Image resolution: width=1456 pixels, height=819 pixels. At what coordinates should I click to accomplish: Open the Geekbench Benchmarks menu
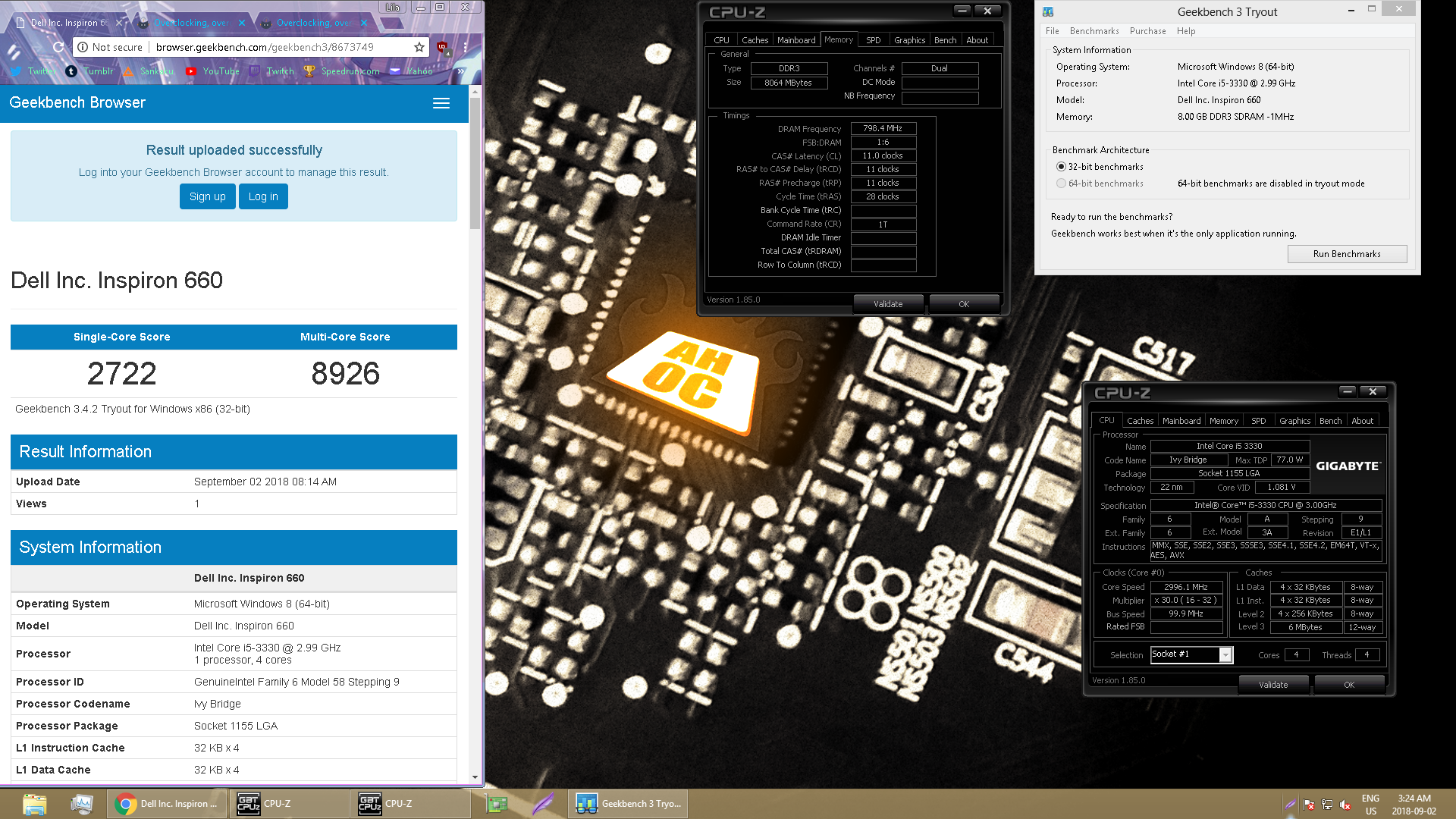coord(1094,31)
